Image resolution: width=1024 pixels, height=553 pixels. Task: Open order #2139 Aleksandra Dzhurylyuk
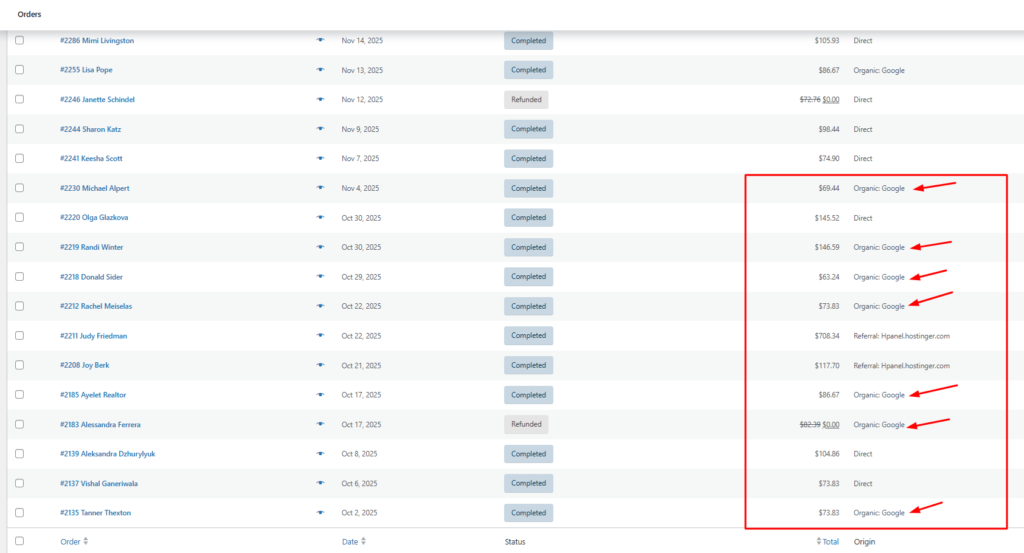click(x=108, y=454)
